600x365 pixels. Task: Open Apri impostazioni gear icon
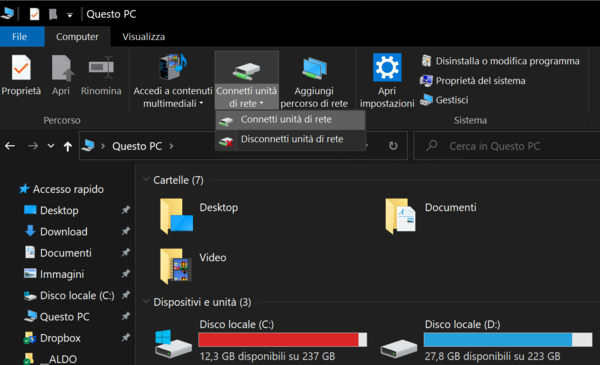pyautogui.click(x=387, y=68)
